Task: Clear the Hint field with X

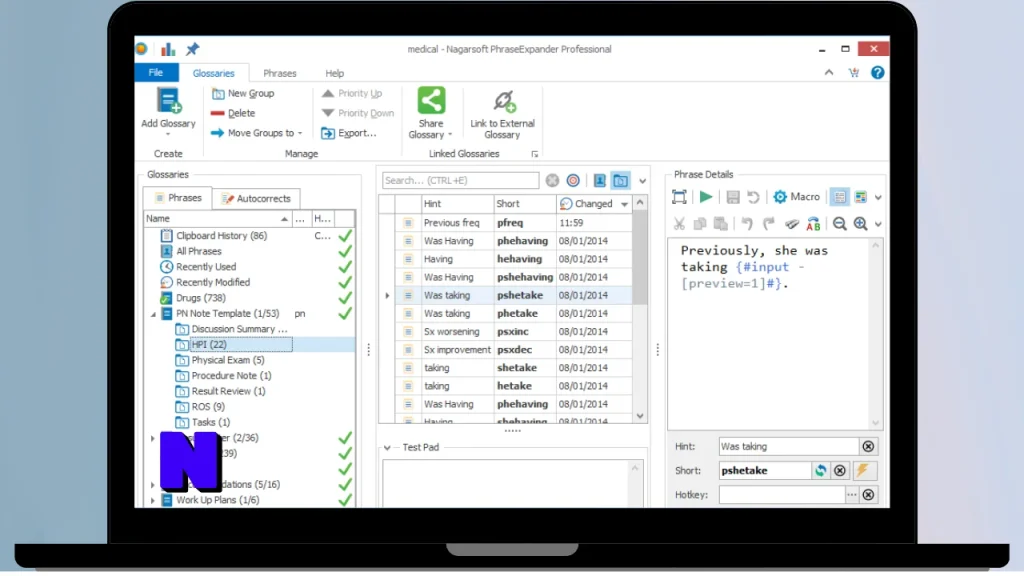Action: pos(868,447)
